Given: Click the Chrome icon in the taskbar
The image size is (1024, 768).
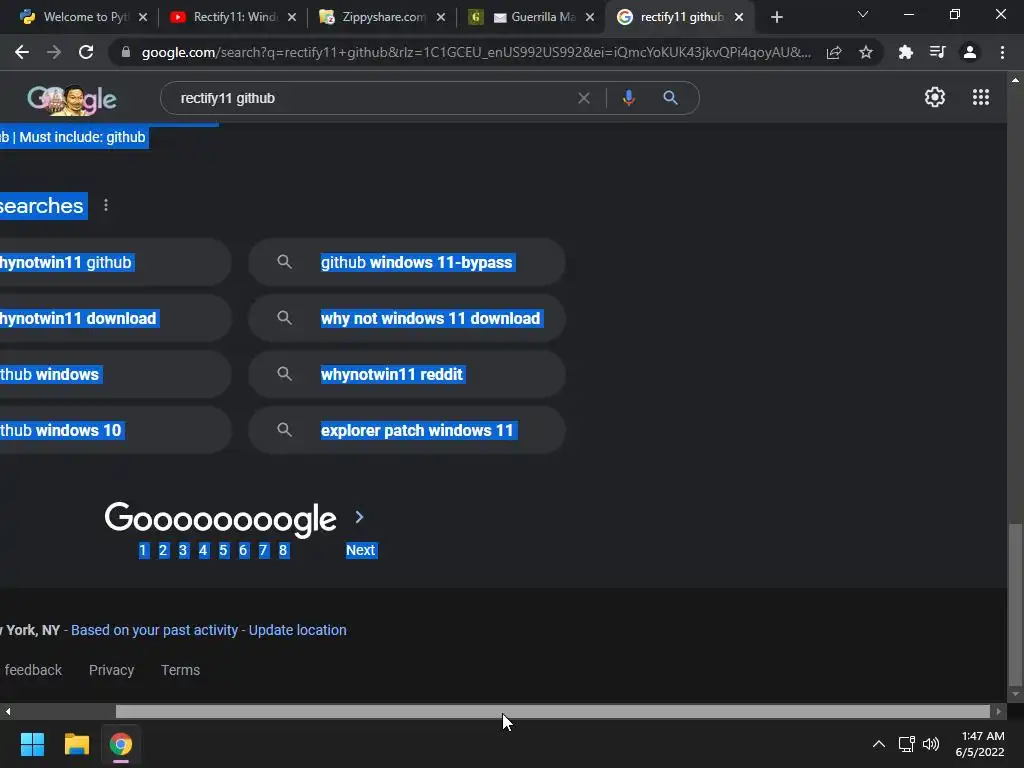Looking at the screenshot, I should point(120,744).
